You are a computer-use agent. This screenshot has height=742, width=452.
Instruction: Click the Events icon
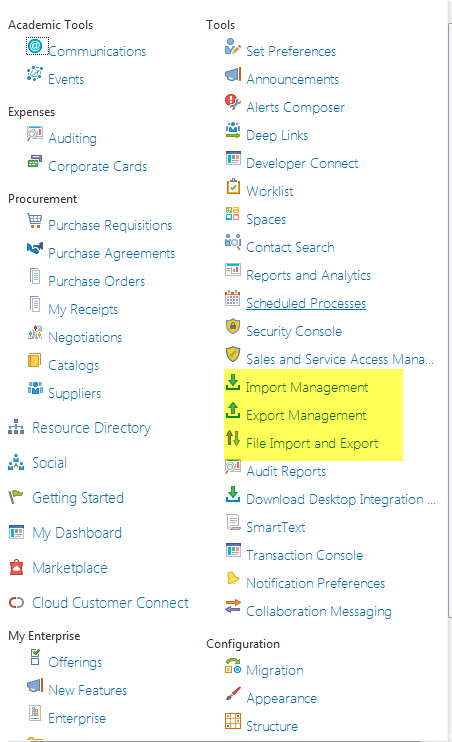pyautogui.click(x=35, y=74)
